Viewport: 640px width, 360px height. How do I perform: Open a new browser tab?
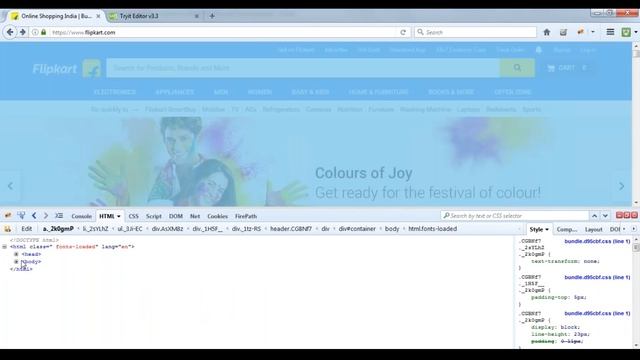pos(212,16)
